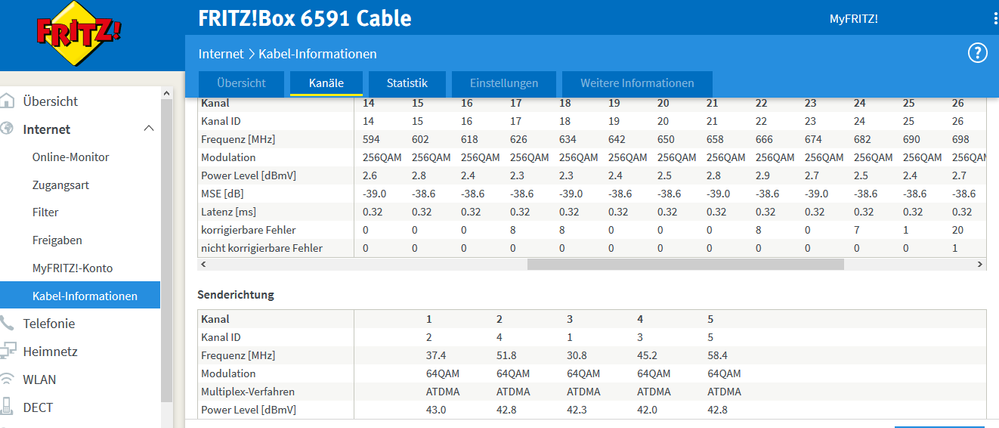Viewport: 999px width, 428px height.
Task: Open the Statistik tab
Action: click(x=407, y=83)
